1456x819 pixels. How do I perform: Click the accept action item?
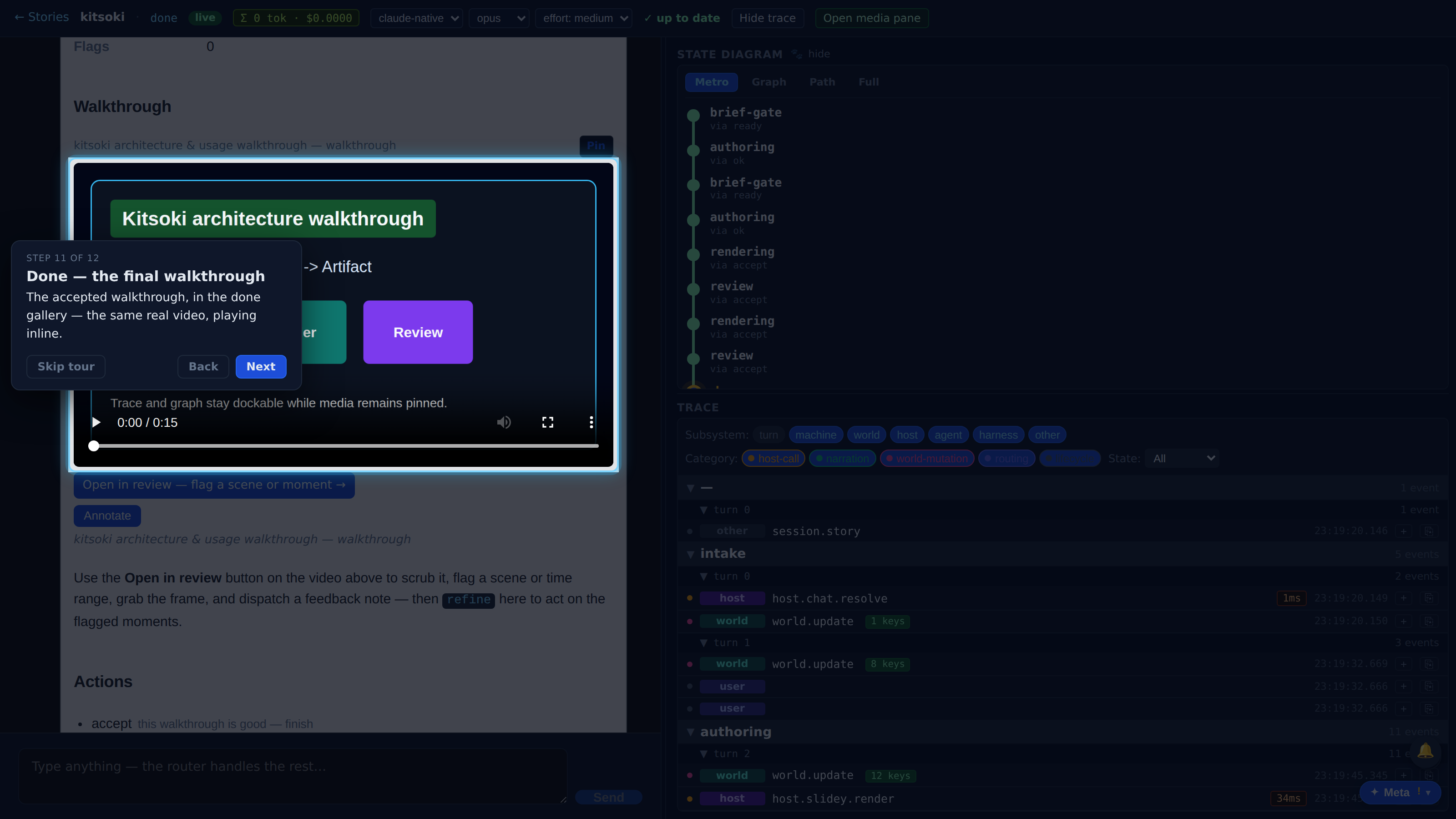111,723
